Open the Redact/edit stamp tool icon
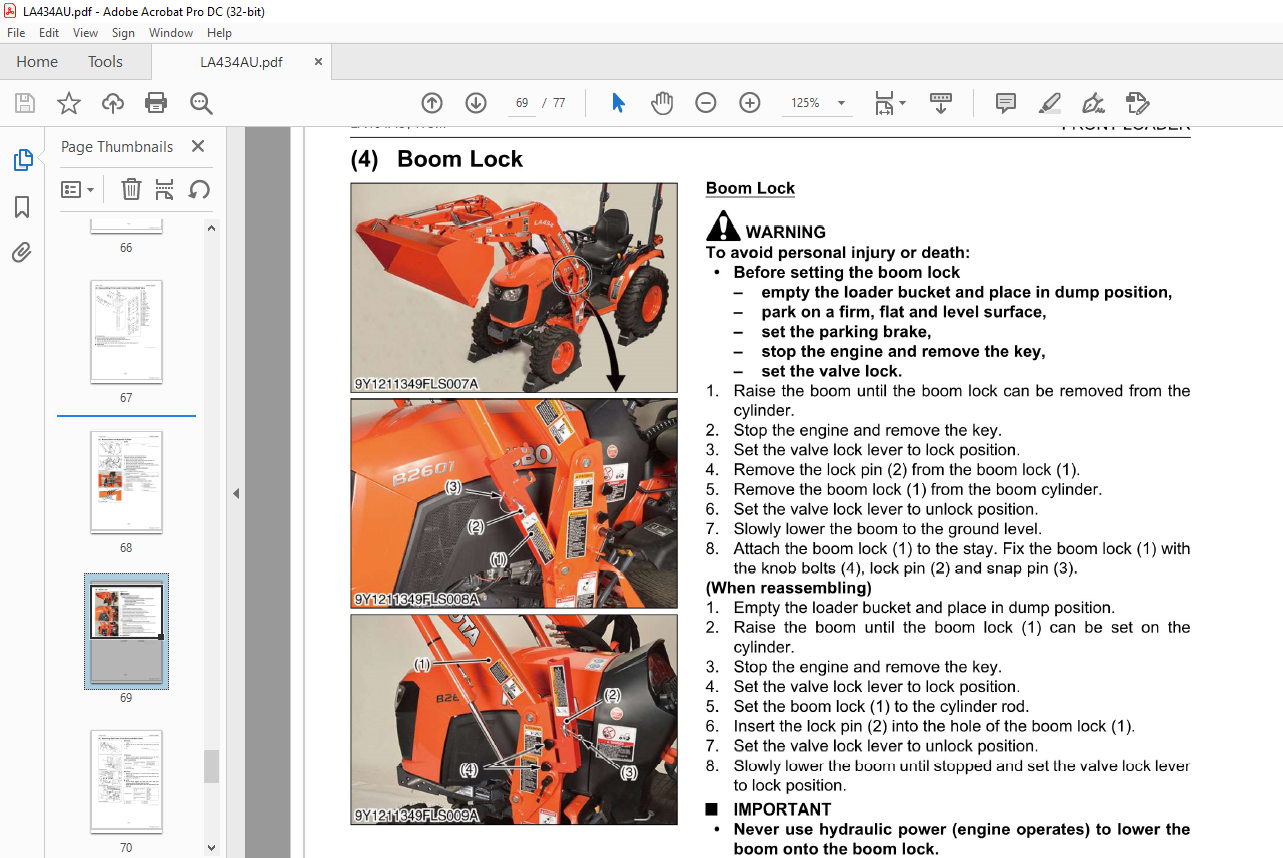The height and width of the screenshot is (858, 1283). point(1137,103)
